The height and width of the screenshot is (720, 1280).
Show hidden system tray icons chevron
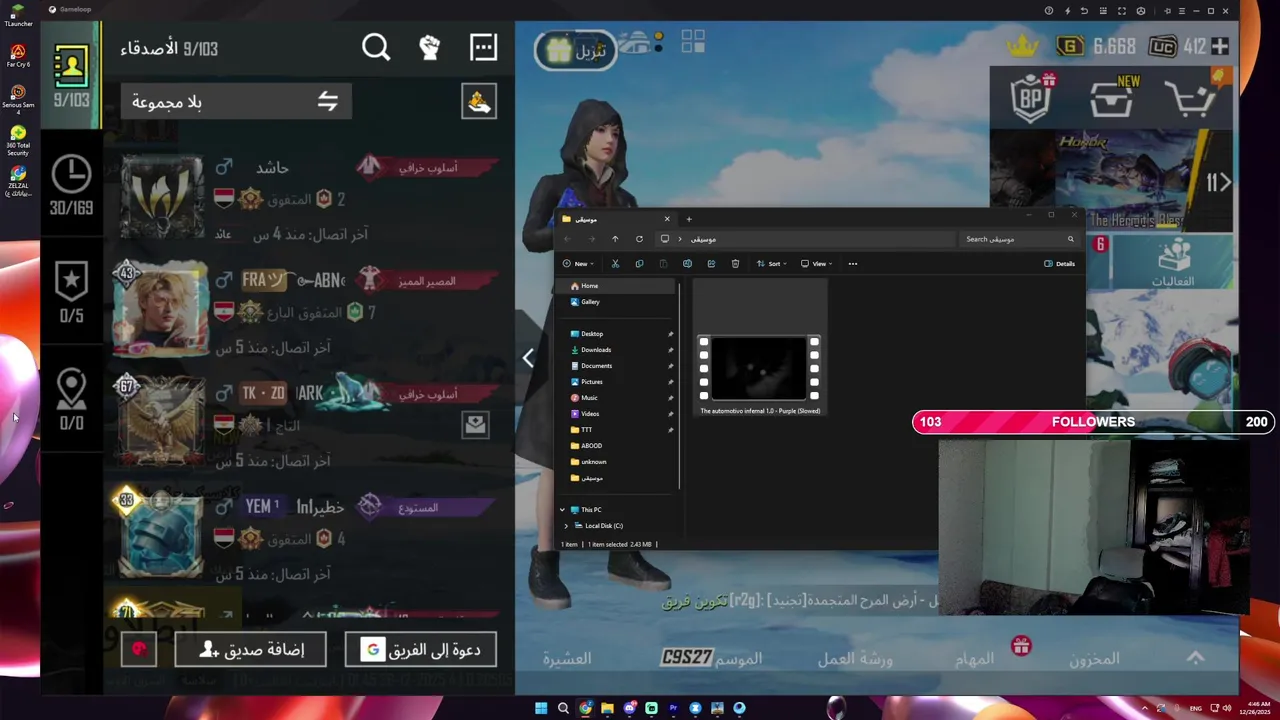tap(1145, 708)
